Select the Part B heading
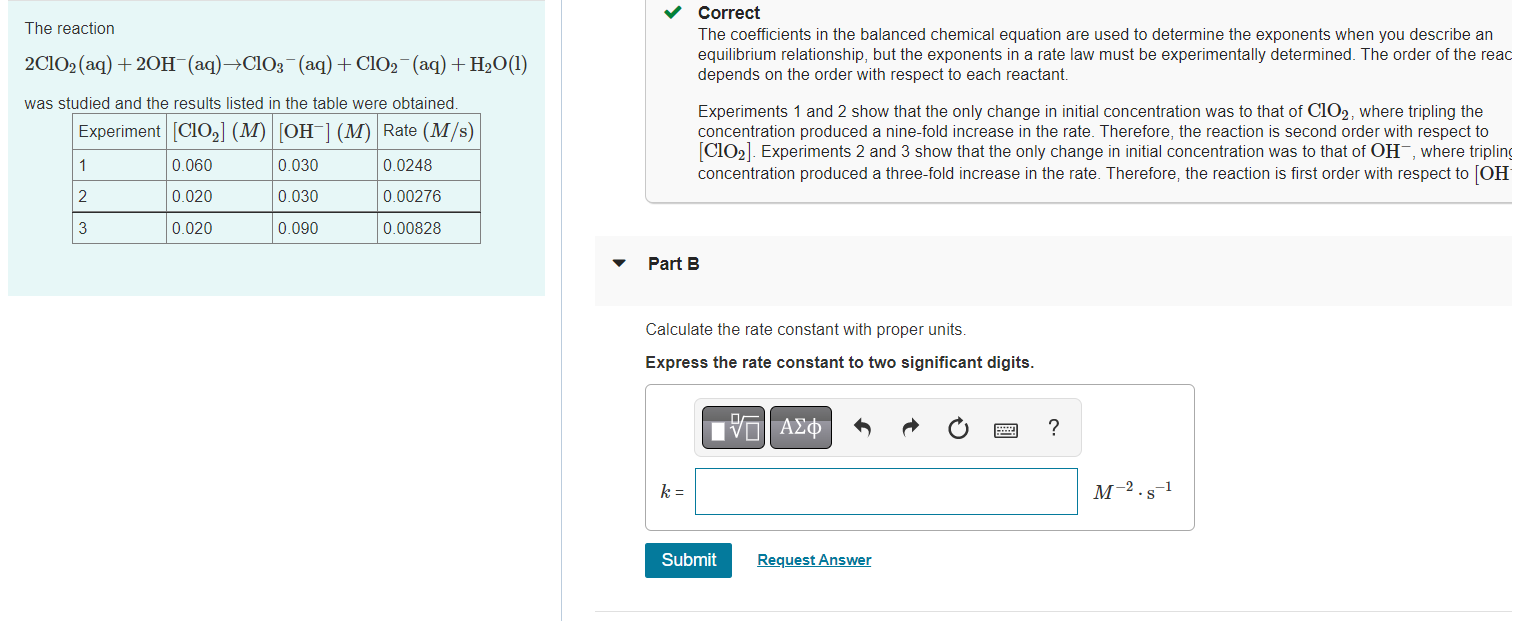The height and width of the screenshot is (621, 1526). (x=673, y=263)
